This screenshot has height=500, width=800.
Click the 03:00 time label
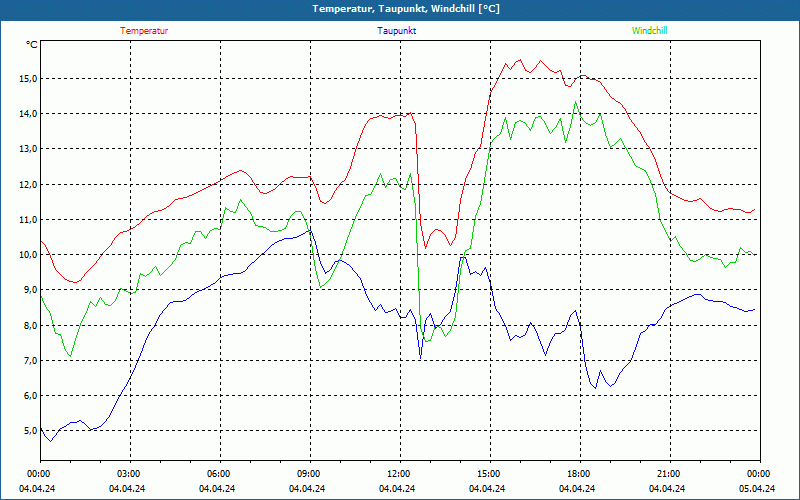(128, 474)
